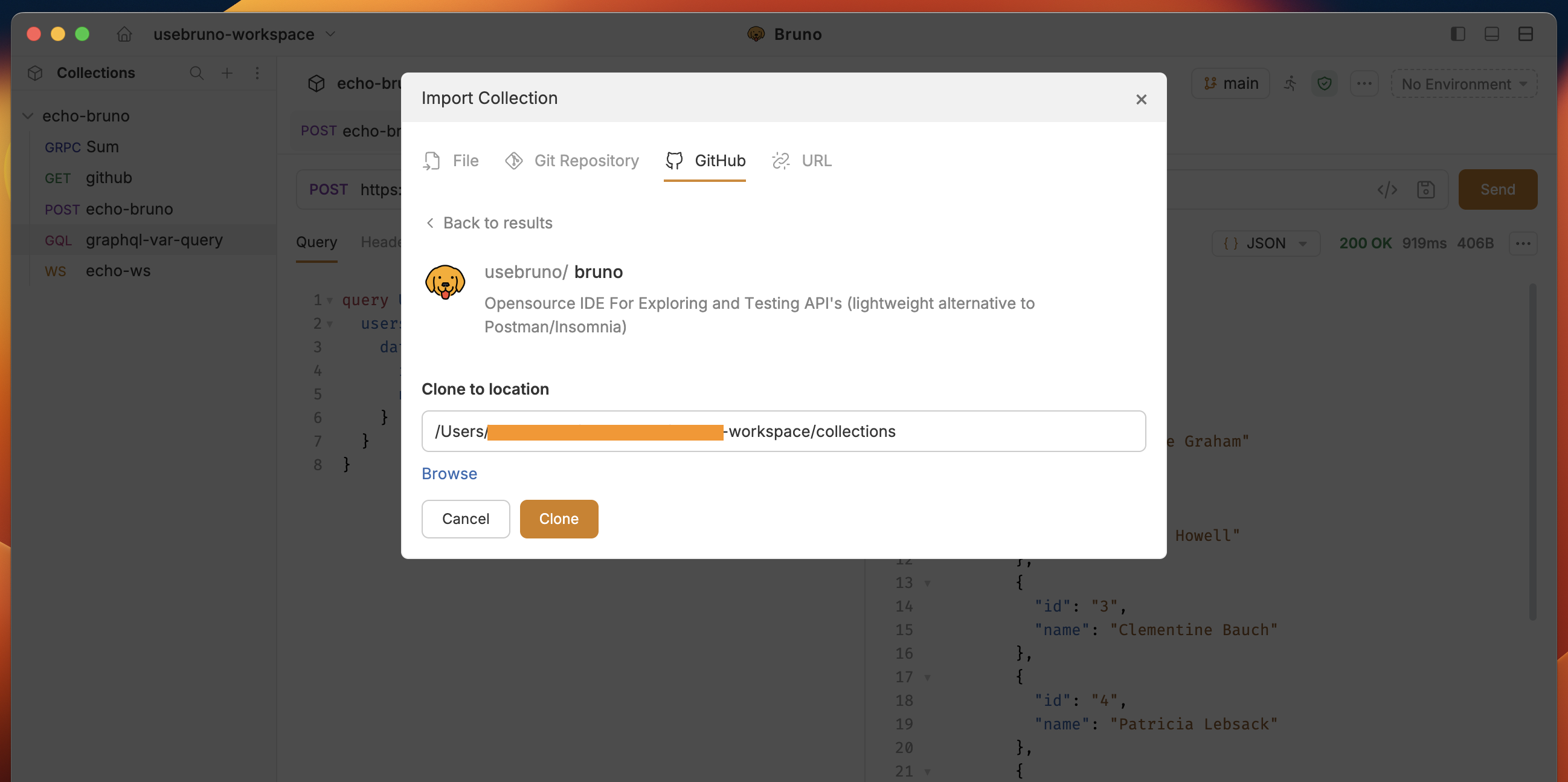This screenshot has width=1568, height=782.
Task: Click the collection runner icon
Action: (x=1290, y=83)
